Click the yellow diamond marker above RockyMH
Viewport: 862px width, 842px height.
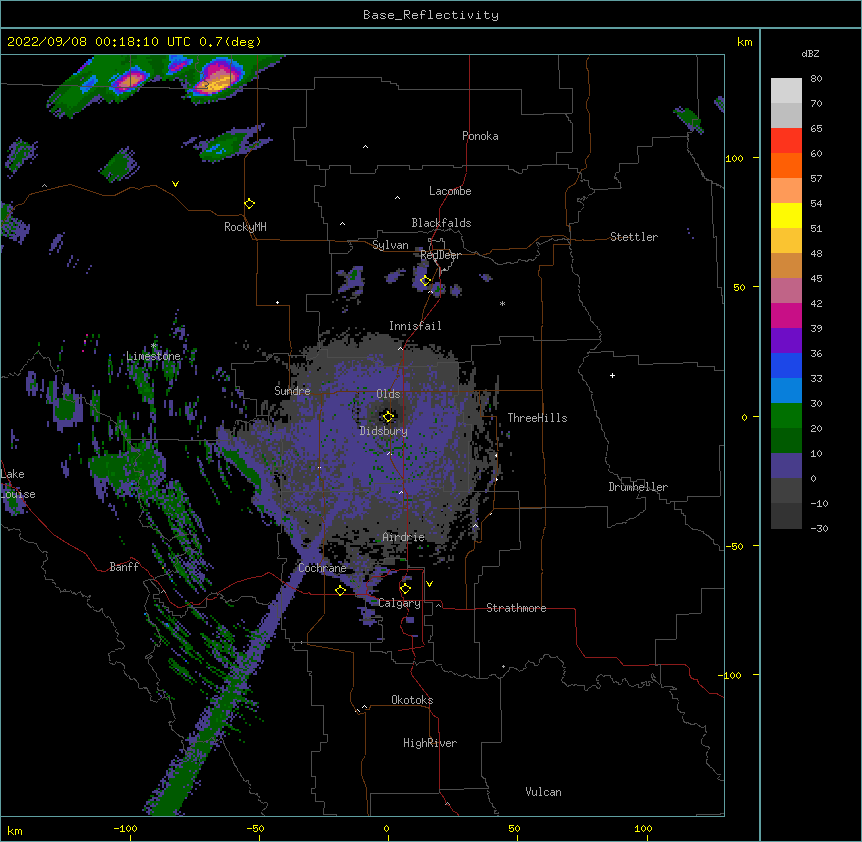pyautogui.click(x=249, y=203)
